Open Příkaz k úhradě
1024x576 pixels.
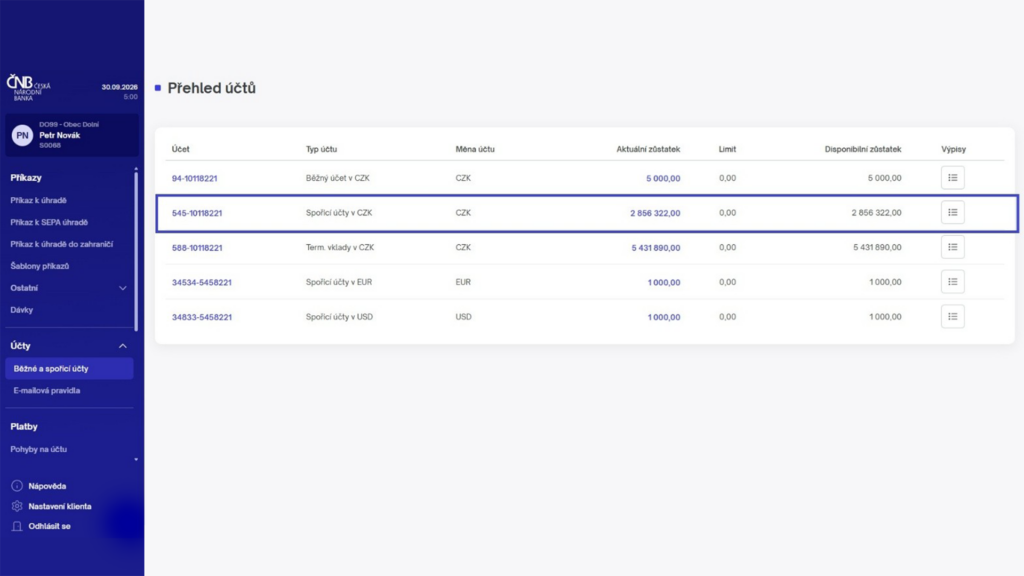39,200
